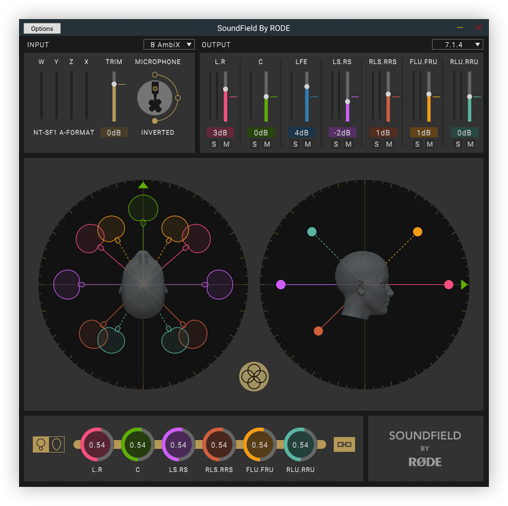Mute the LFE output channel
Viewport: 508px width, 506px height.
(308, 144)
